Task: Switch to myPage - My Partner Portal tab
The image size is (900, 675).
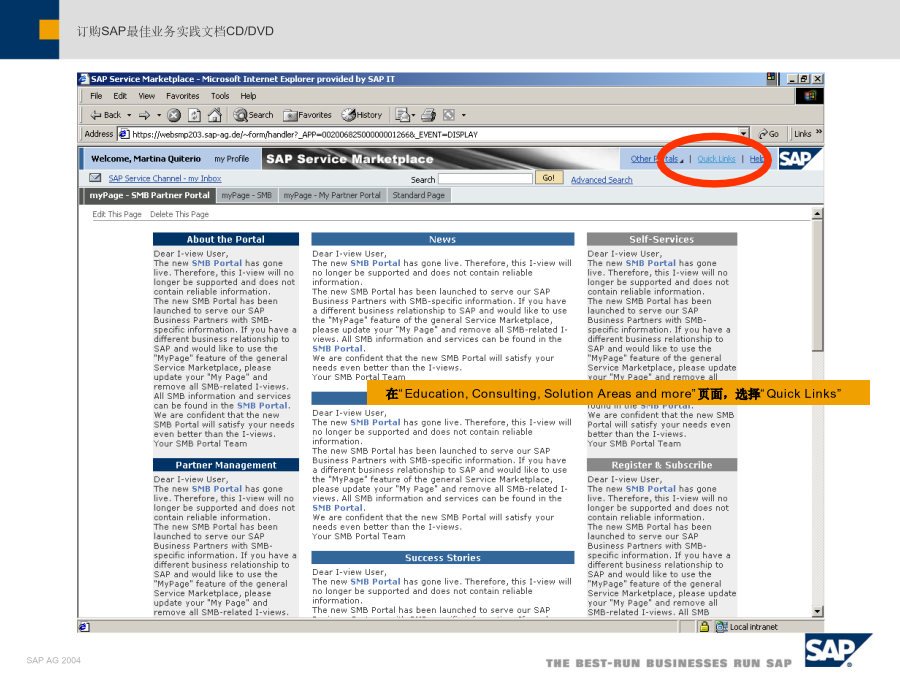Action: coord(332,195)
